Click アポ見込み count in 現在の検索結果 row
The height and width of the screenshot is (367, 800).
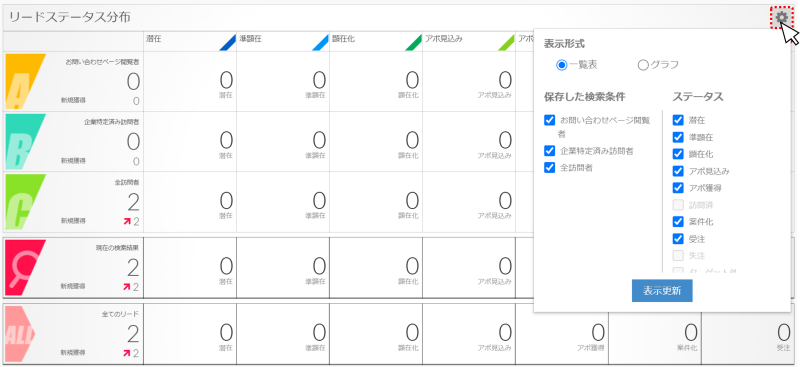click(x=505, y=266)
